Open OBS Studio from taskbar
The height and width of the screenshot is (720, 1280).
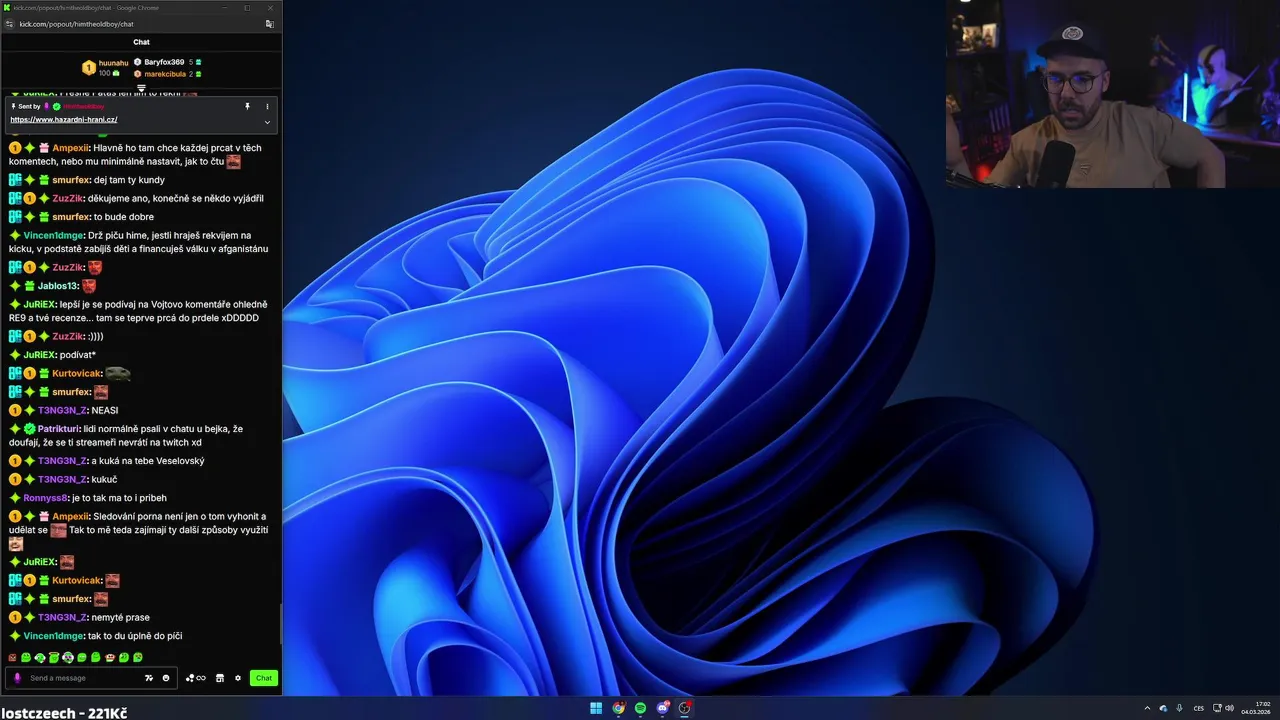(685, 708)
